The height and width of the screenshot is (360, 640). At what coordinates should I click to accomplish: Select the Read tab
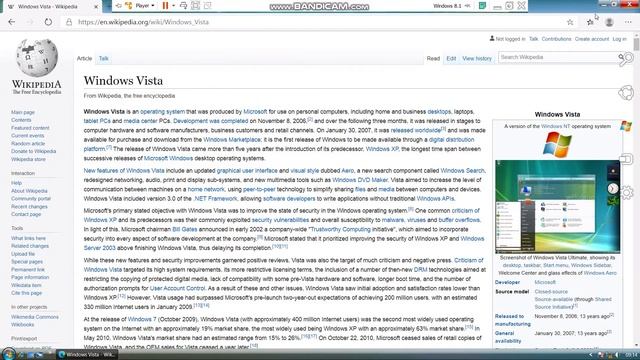point(433,58)
